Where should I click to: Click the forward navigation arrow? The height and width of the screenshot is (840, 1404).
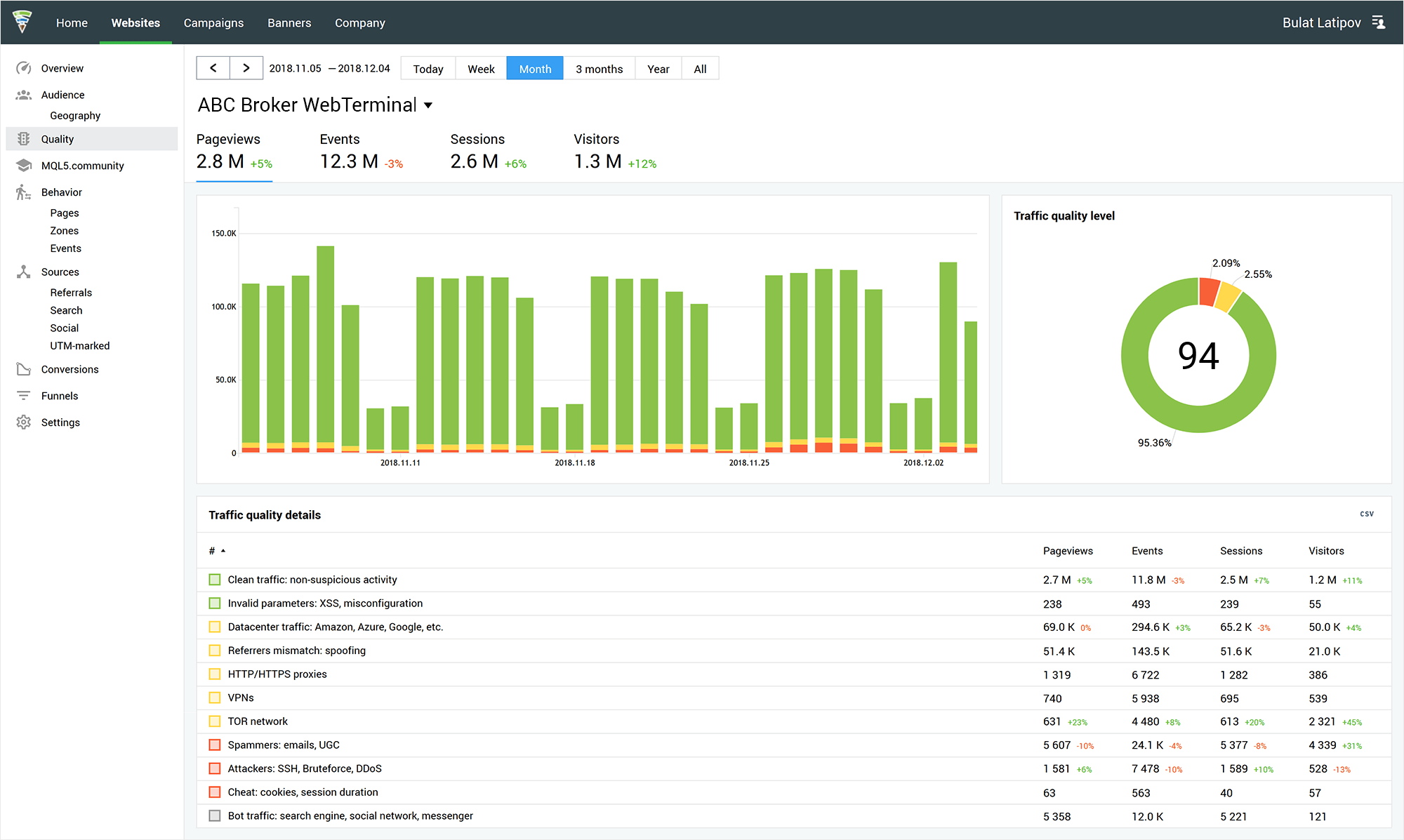click(x=246, y=68)
